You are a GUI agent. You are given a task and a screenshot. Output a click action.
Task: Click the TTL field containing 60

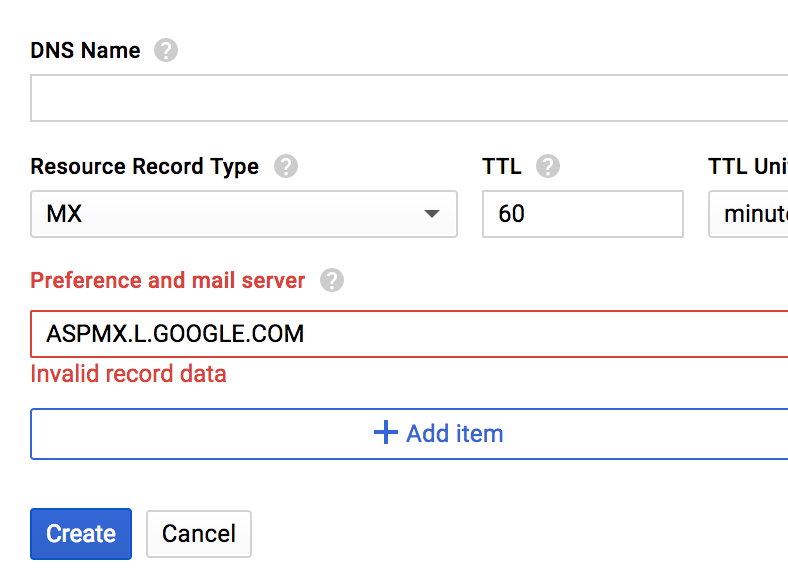[x=582, y=214]
